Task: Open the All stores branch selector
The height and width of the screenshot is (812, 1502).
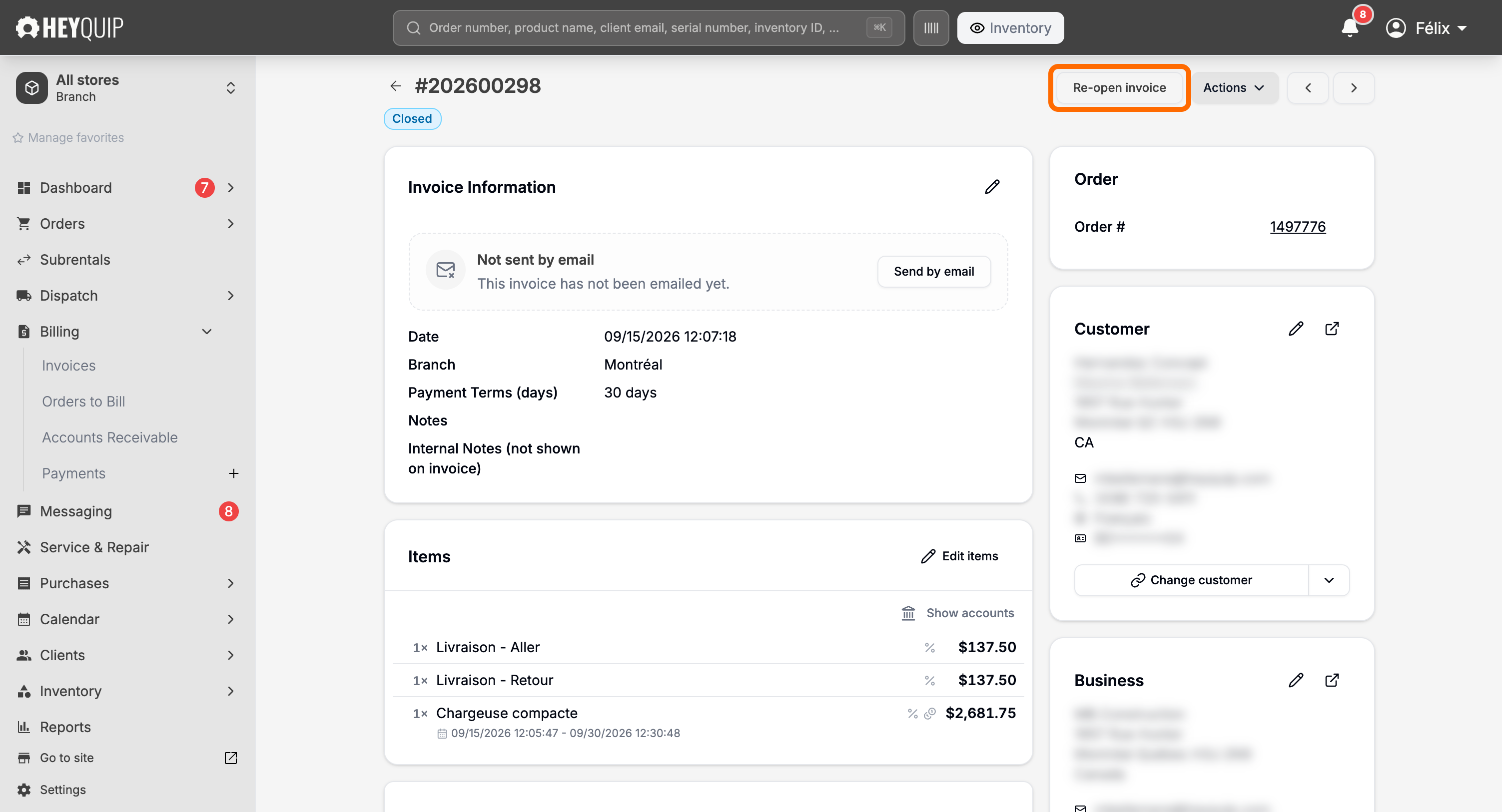Action: pyautogui.click(x=127, y=88)
